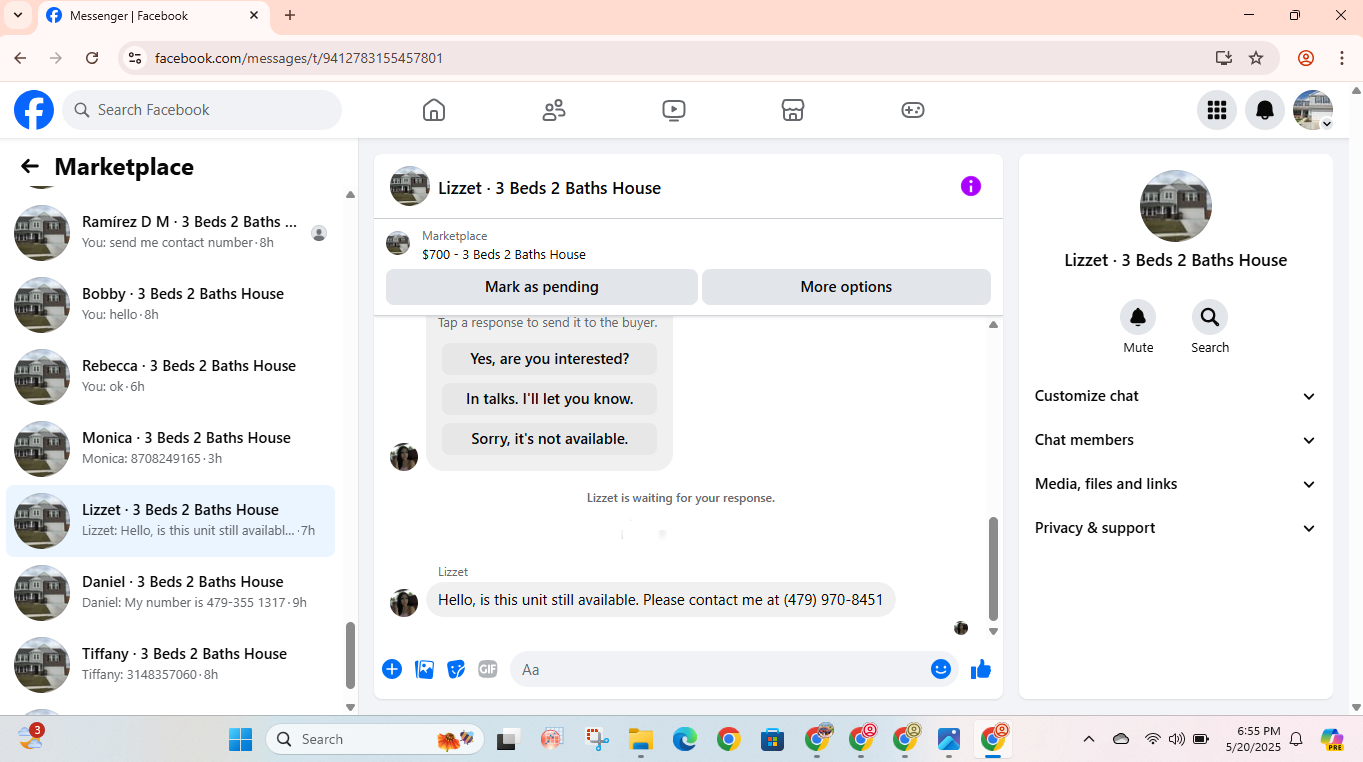Open the Notifications bell in Facebook header

(x=1265, y=110)
